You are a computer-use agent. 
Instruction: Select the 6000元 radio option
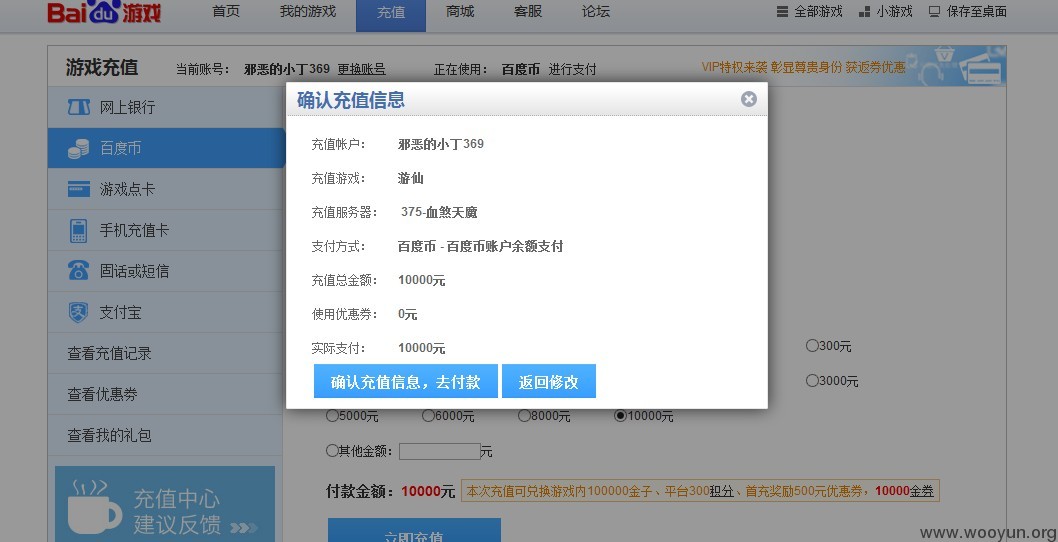coord(428,416)
